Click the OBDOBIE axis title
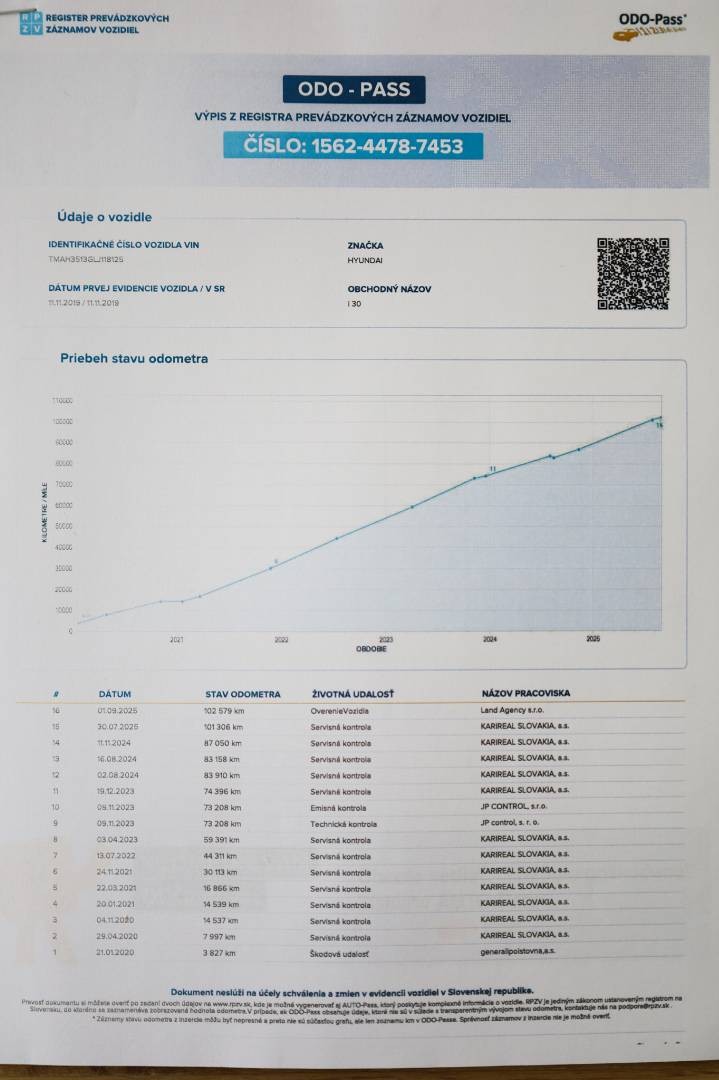The height and width of the screenshot is (1080, 719). (371, 649)
